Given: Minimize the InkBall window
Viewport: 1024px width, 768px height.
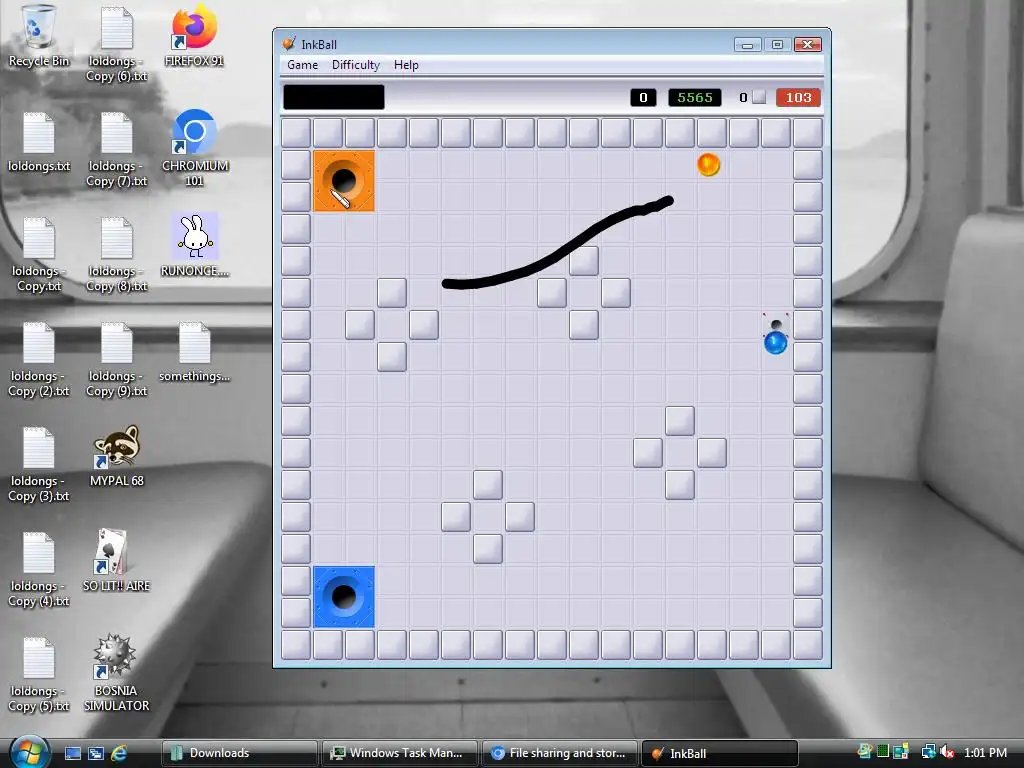Looking at the screenshot, I should [747, 44].
